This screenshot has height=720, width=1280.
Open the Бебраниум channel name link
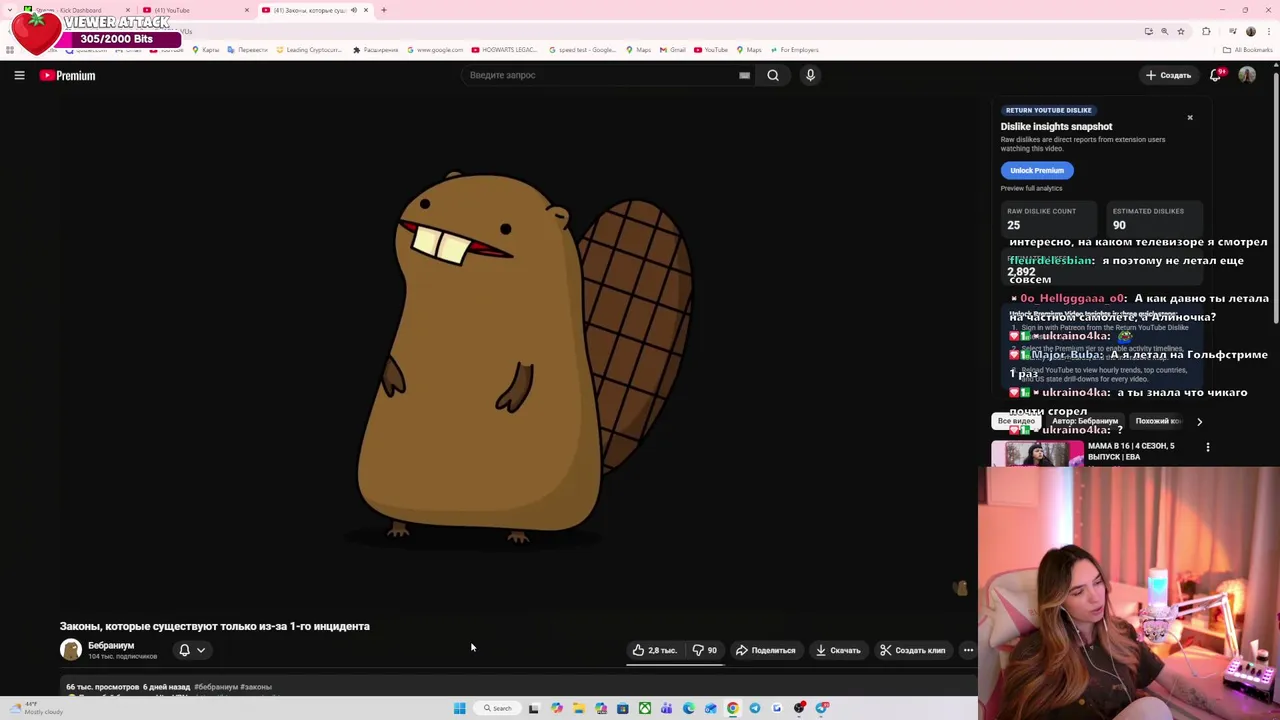111,646
